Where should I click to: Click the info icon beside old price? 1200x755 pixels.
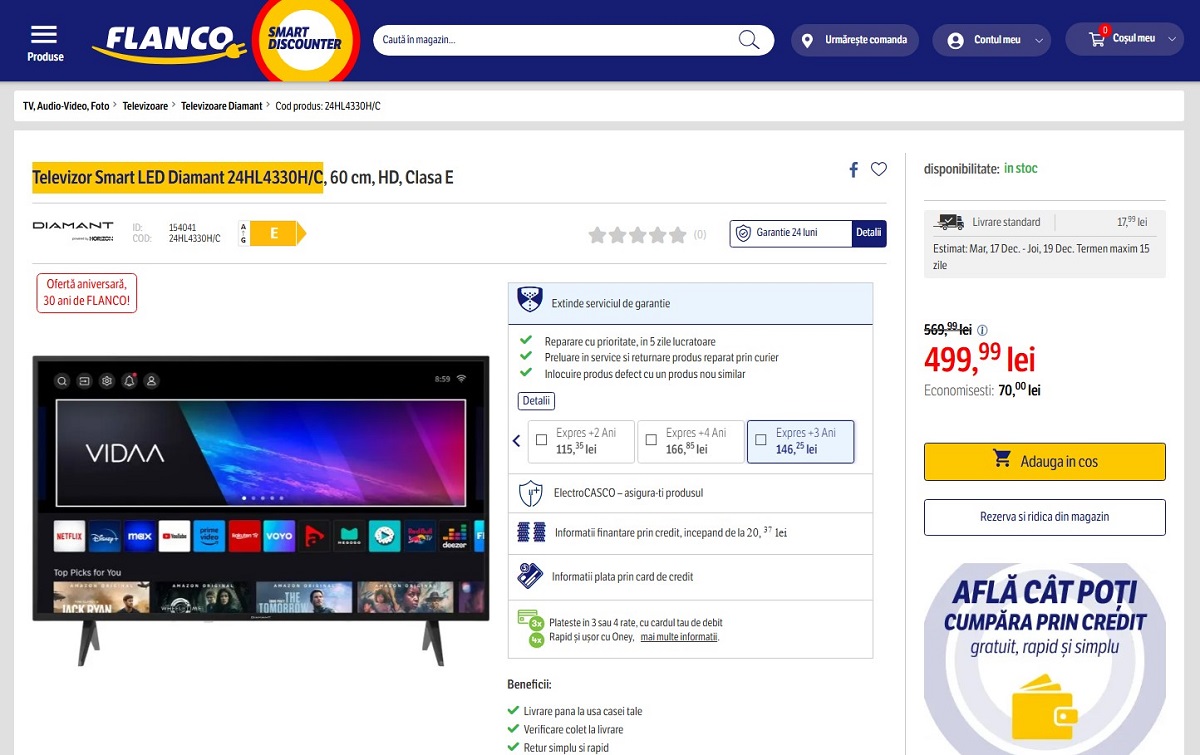pos(982,330)
